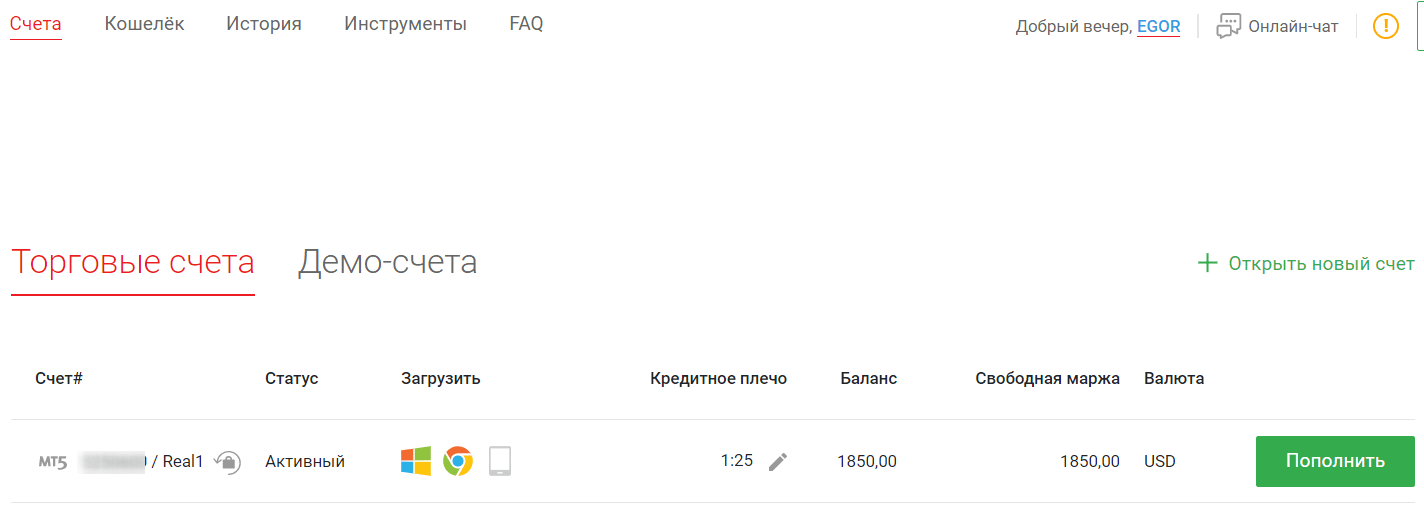Viewport: 1424px width, 519px height.
Task: Click the green plus icon
Action: tap(1208, 263)
